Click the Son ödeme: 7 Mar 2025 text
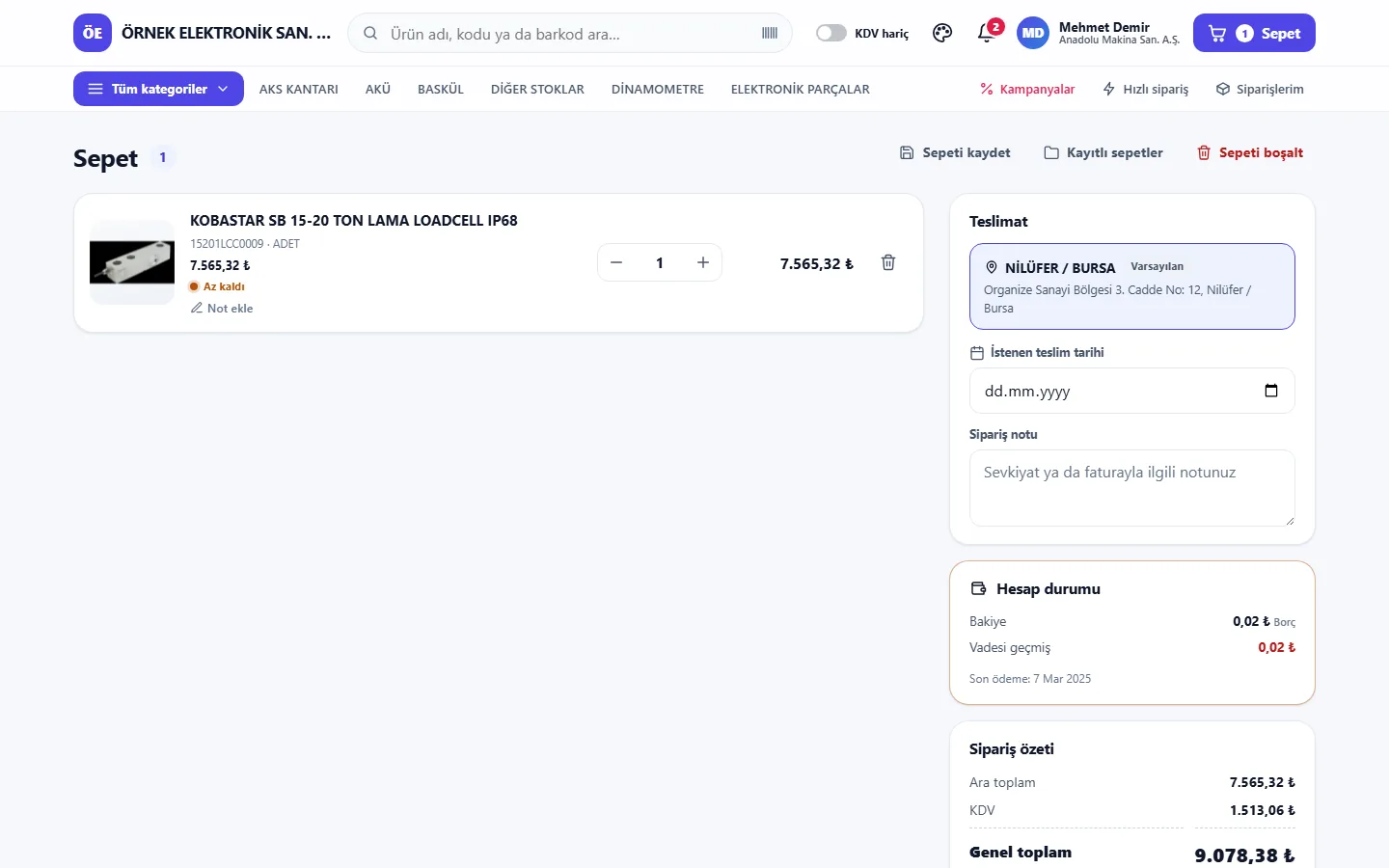1389x868 pixels. click(x=1030, y=679)
